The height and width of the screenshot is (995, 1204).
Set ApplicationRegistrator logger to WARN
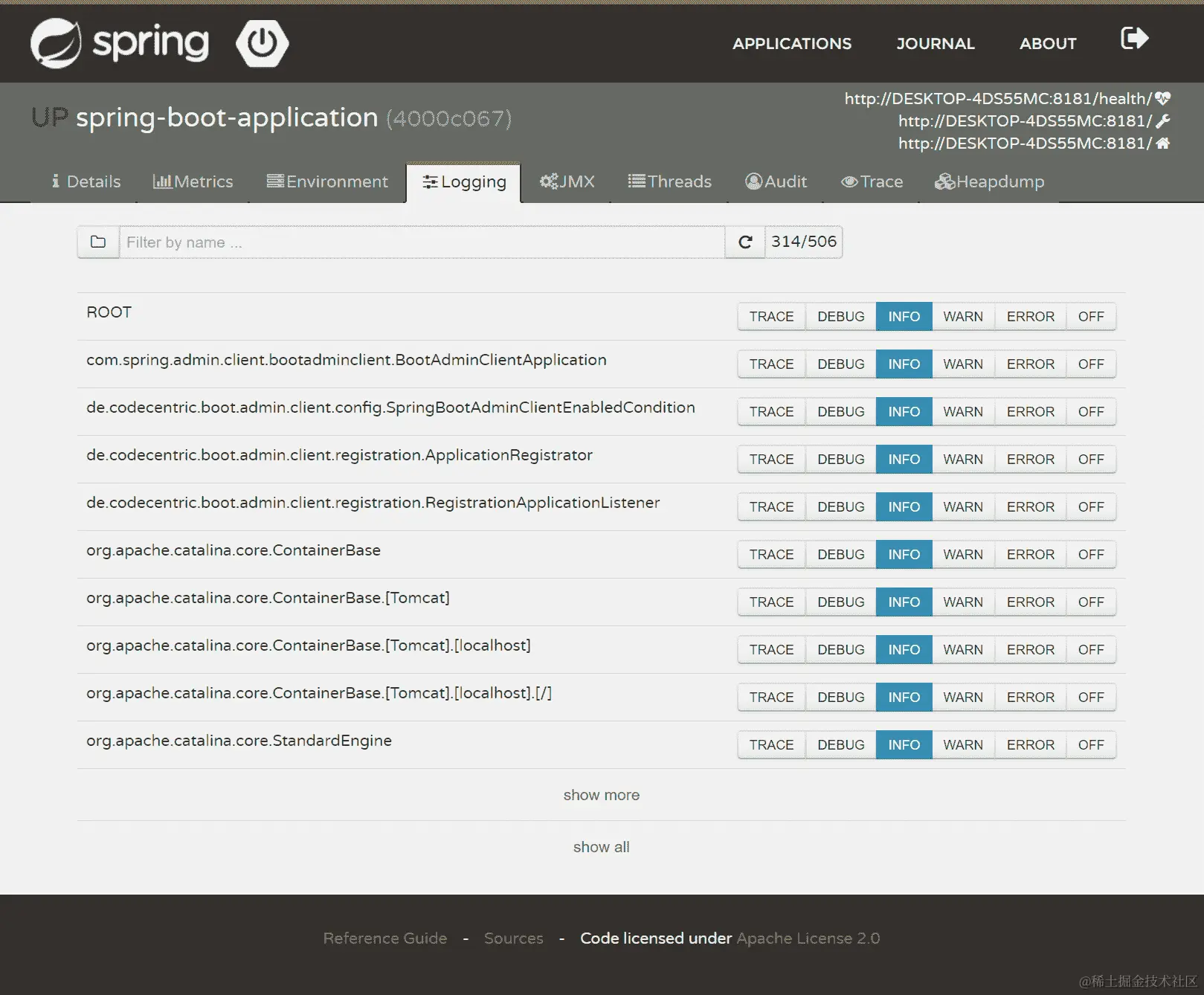tap(963, 459)
